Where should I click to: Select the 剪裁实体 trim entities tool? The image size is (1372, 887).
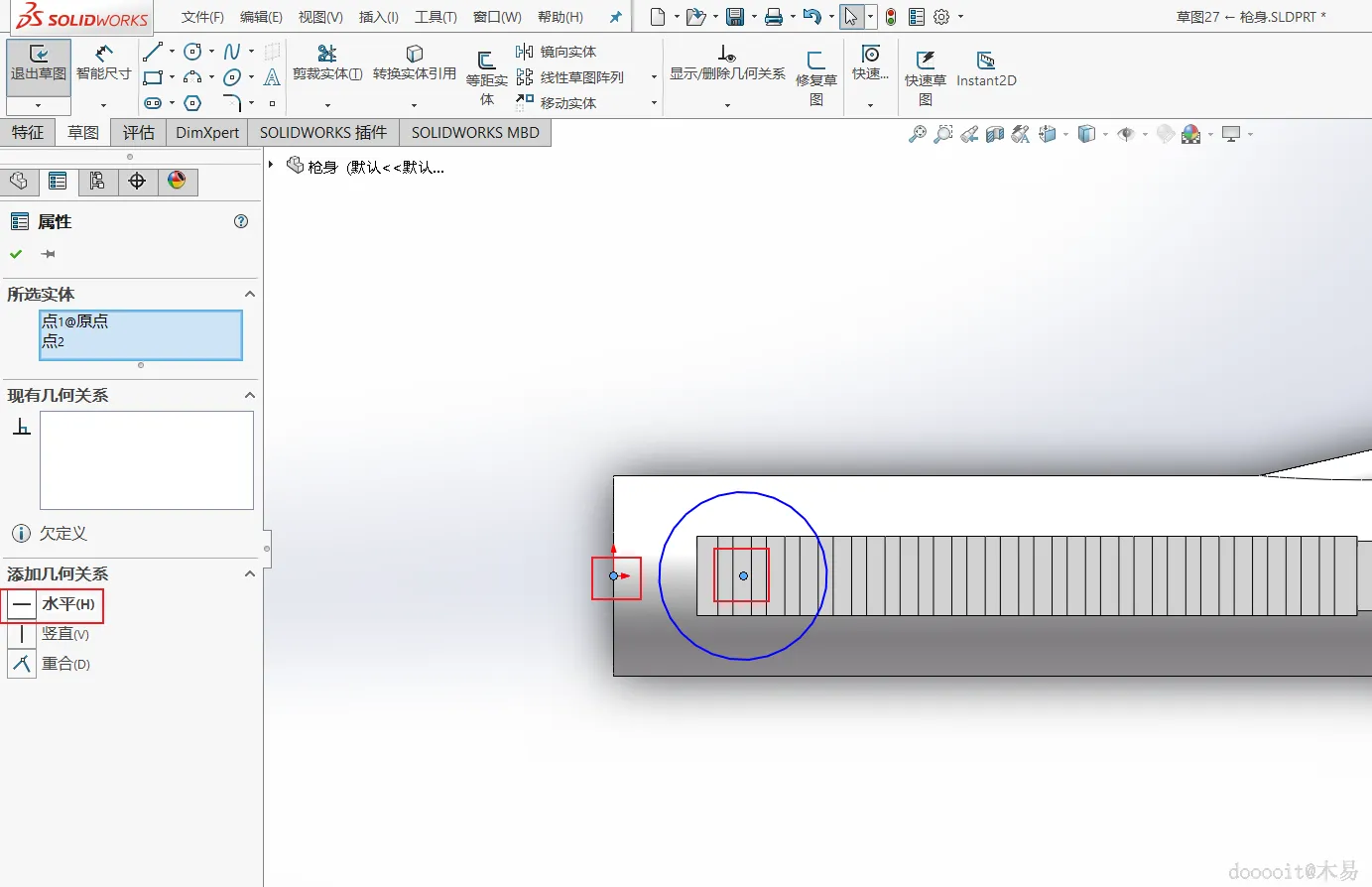click(x=327, y=63)
